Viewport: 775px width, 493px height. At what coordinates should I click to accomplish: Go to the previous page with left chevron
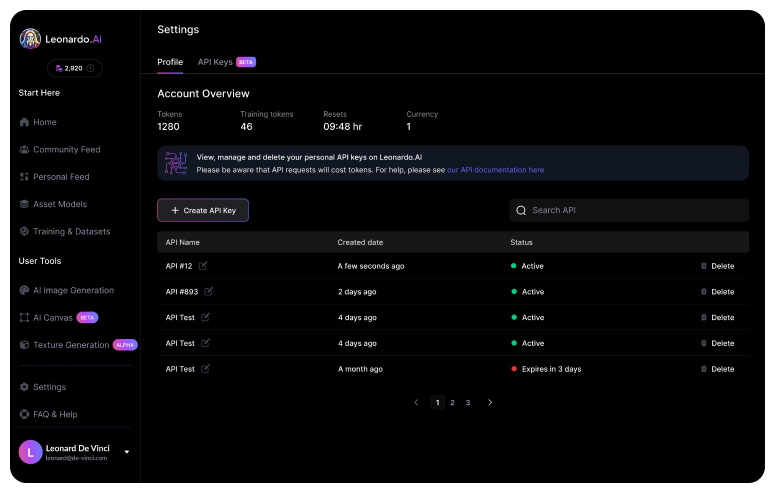416,403
